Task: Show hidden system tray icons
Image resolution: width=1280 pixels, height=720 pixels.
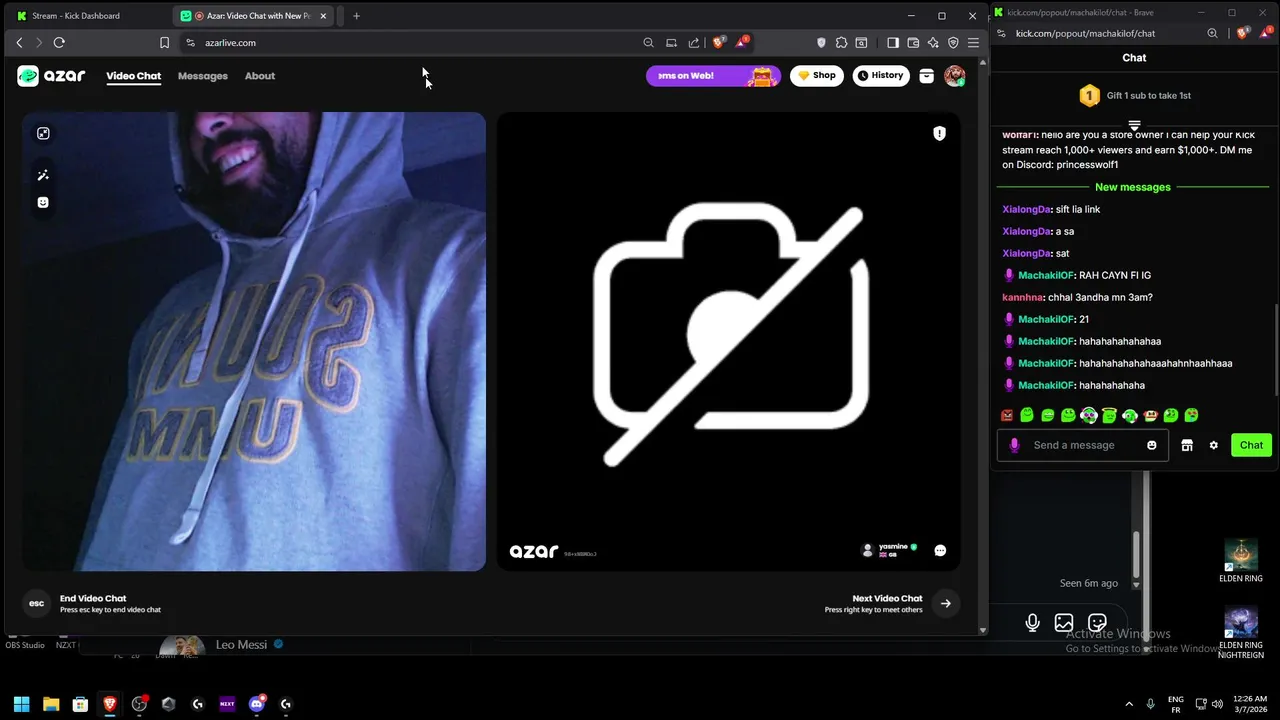Action: [1129, 704]
